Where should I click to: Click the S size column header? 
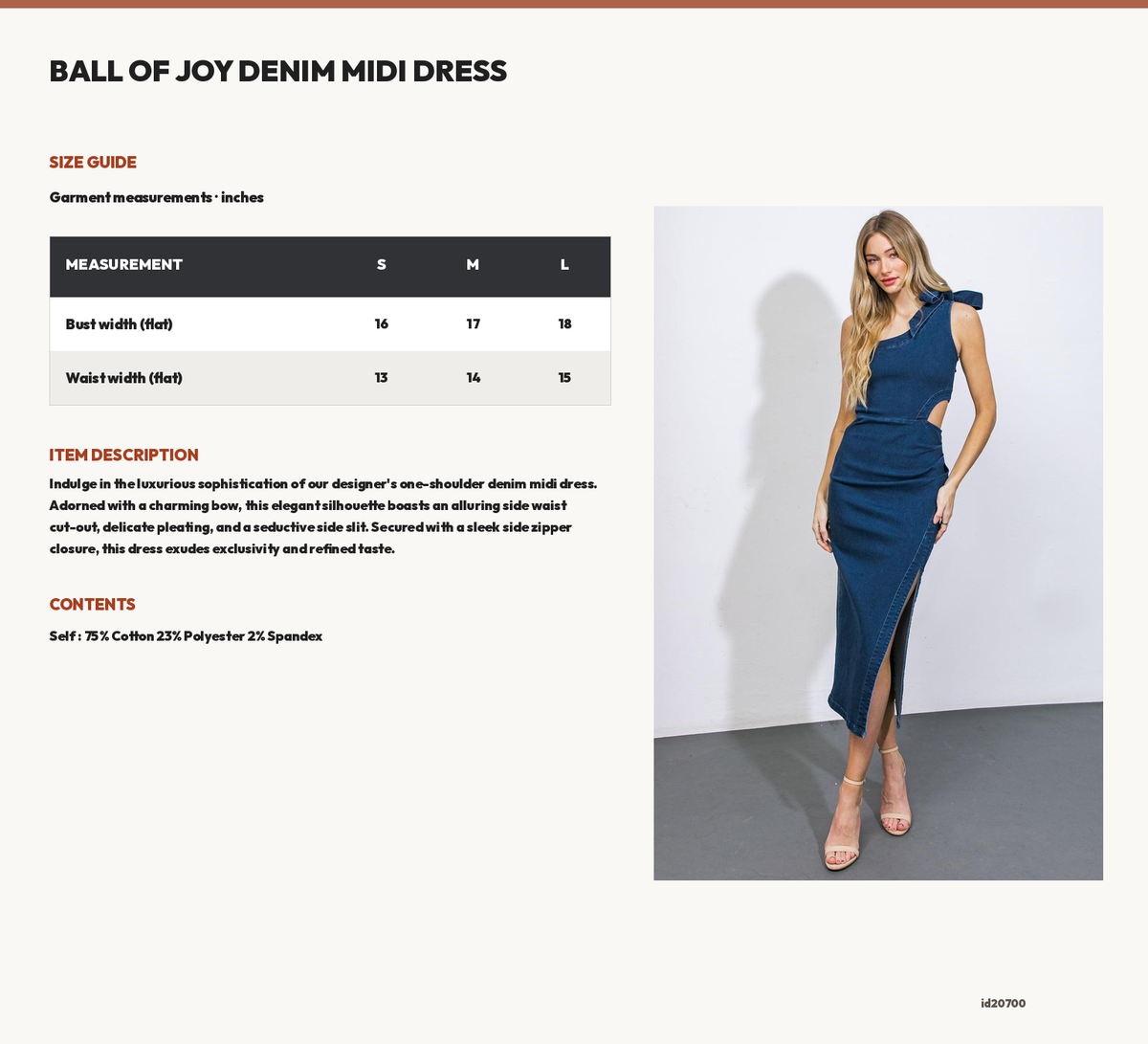(x=381, y=265)
